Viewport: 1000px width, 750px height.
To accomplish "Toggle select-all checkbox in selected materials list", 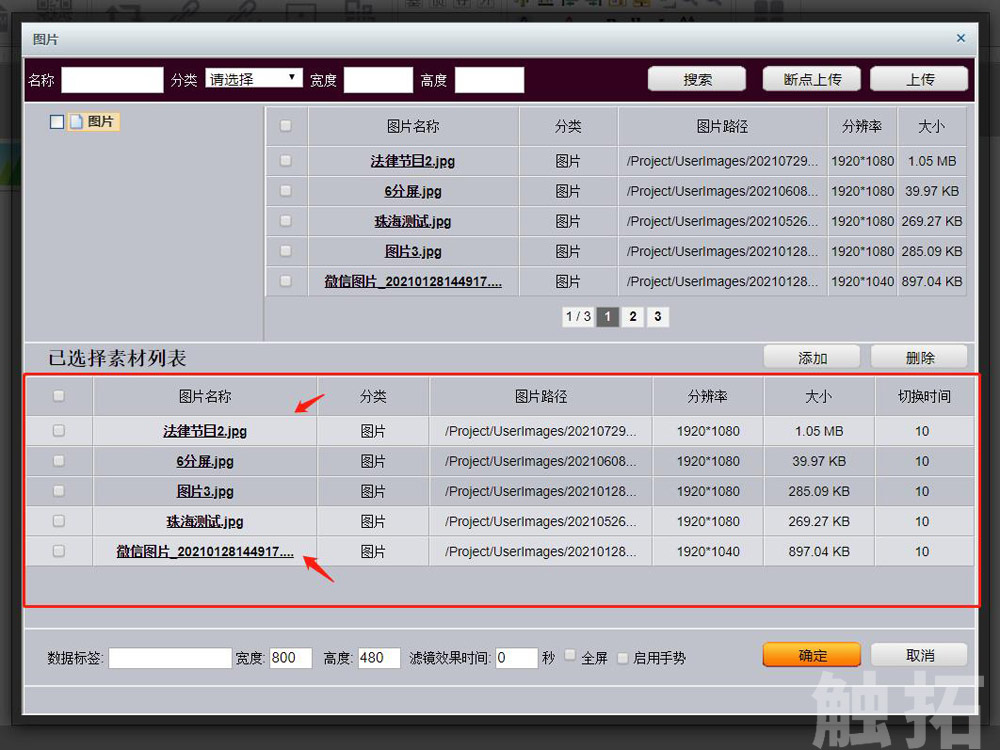I will click(59, 396).
